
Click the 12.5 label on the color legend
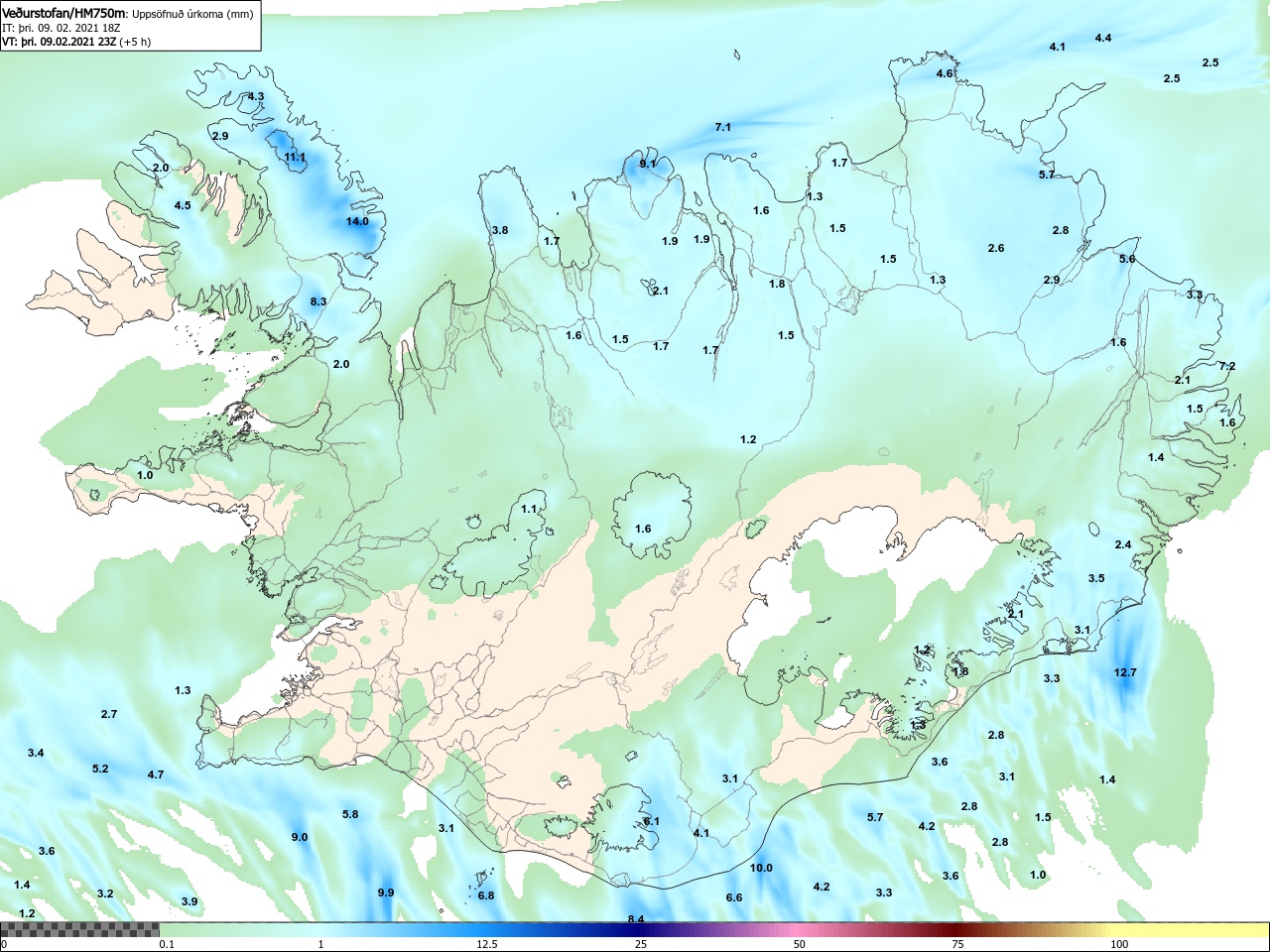[486, 944]
